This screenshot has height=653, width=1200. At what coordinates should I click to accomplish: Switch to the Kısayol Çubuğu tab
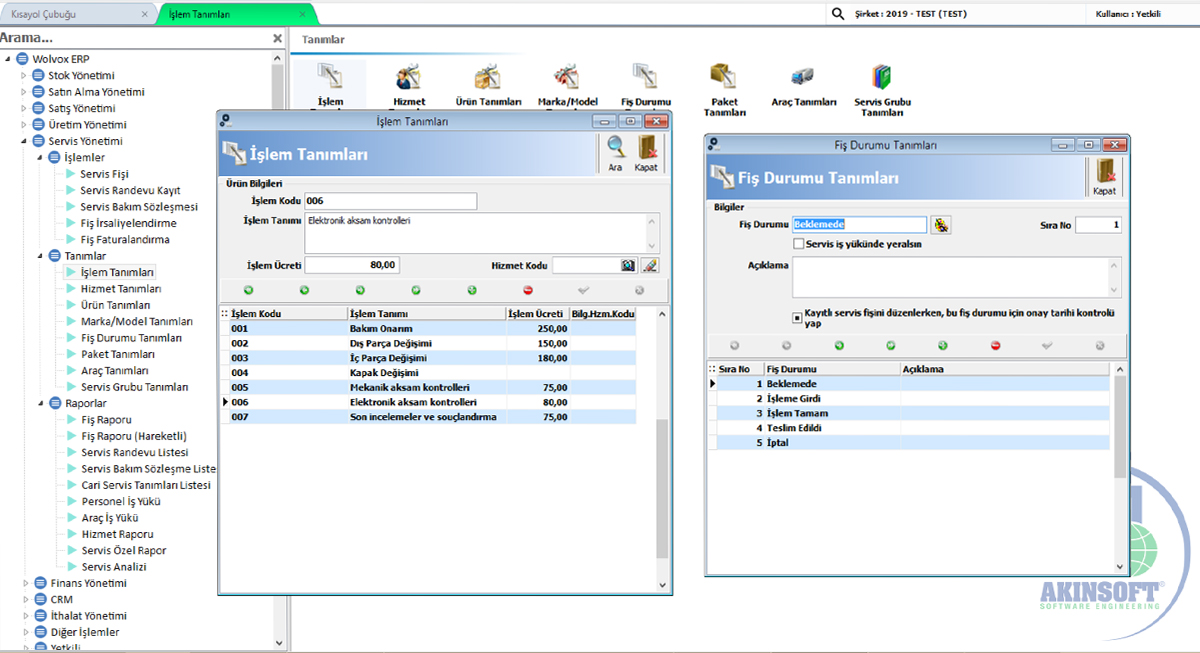tap(70, 14)
